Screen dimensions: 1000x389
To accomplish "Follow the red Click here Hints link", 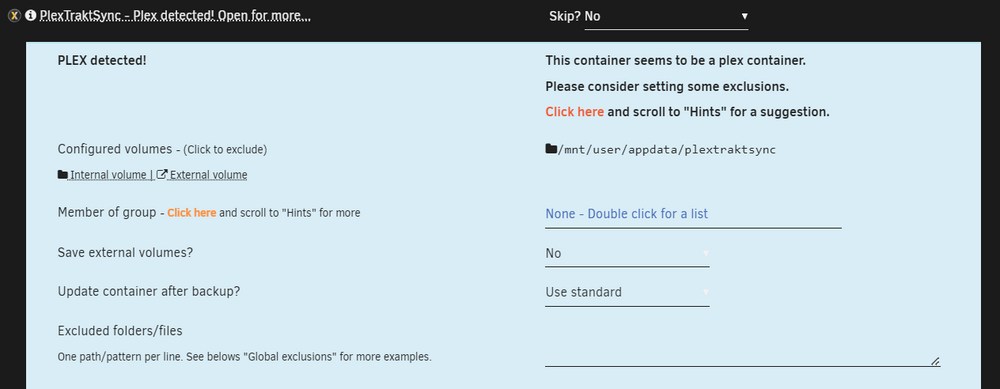I will [575, 112].
